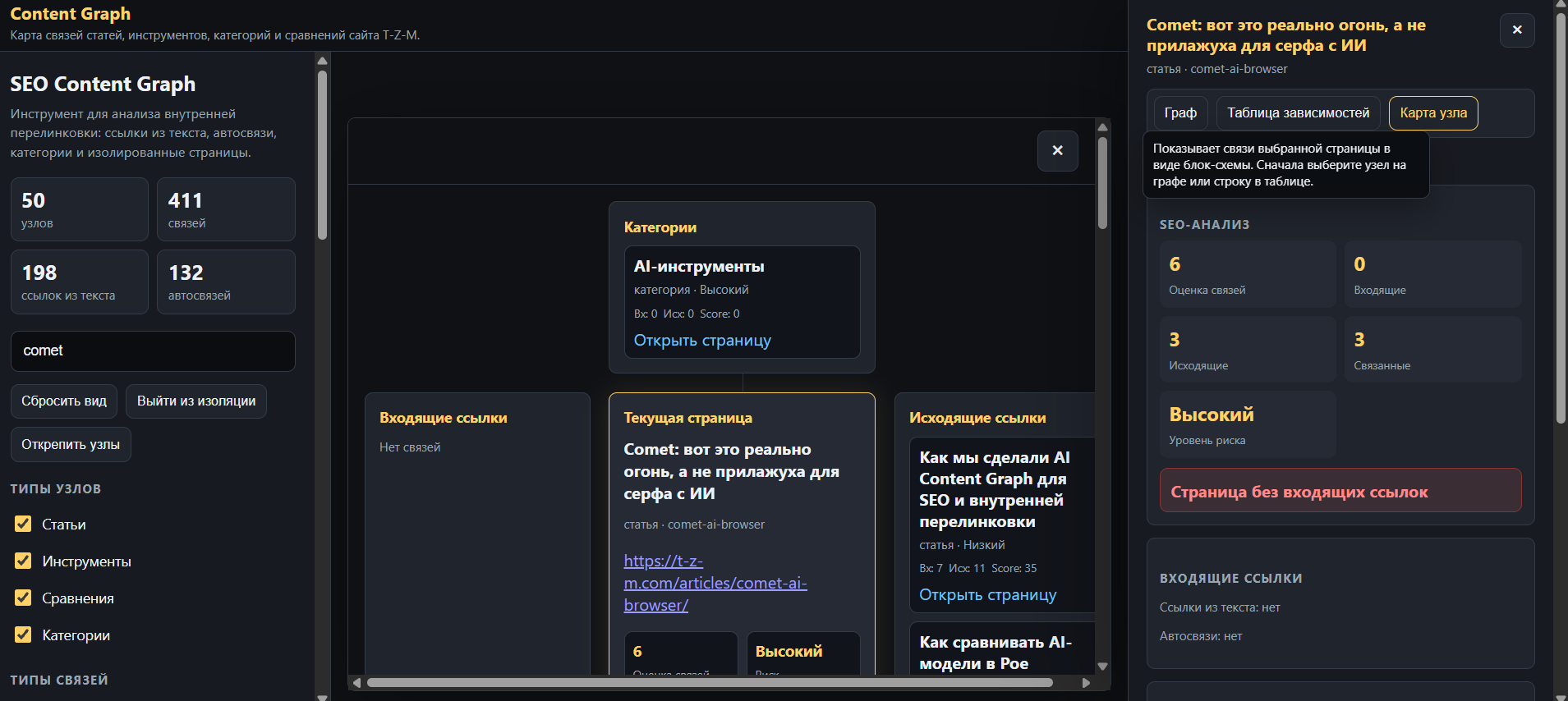Open the t-z-m.com comet-ai-browser URL link
The image size is (1568, 701).
point(715,583)
